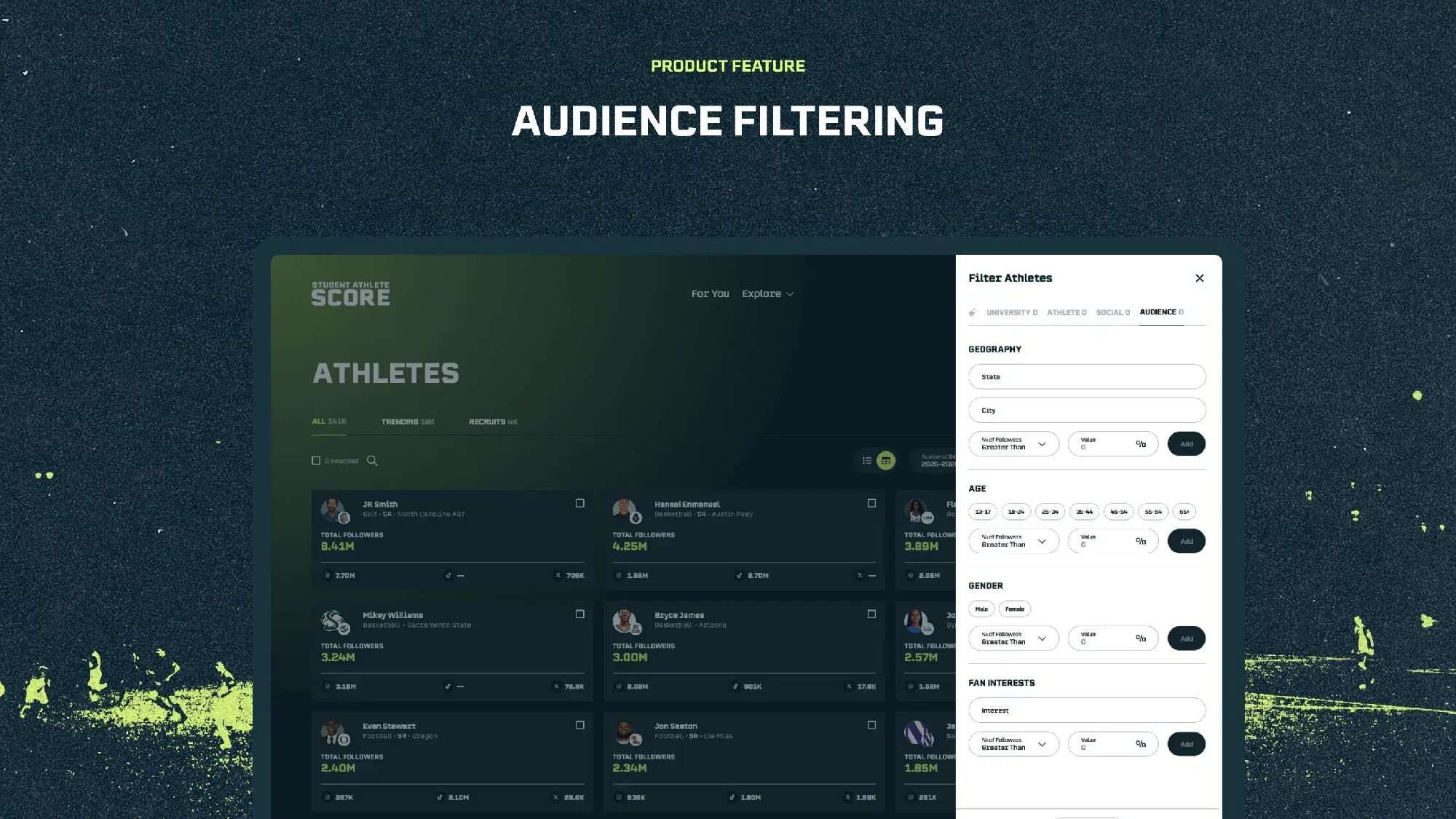Click Hansel Enmanuel's TikTok icon
The image size is (1456, 819).
740,575
